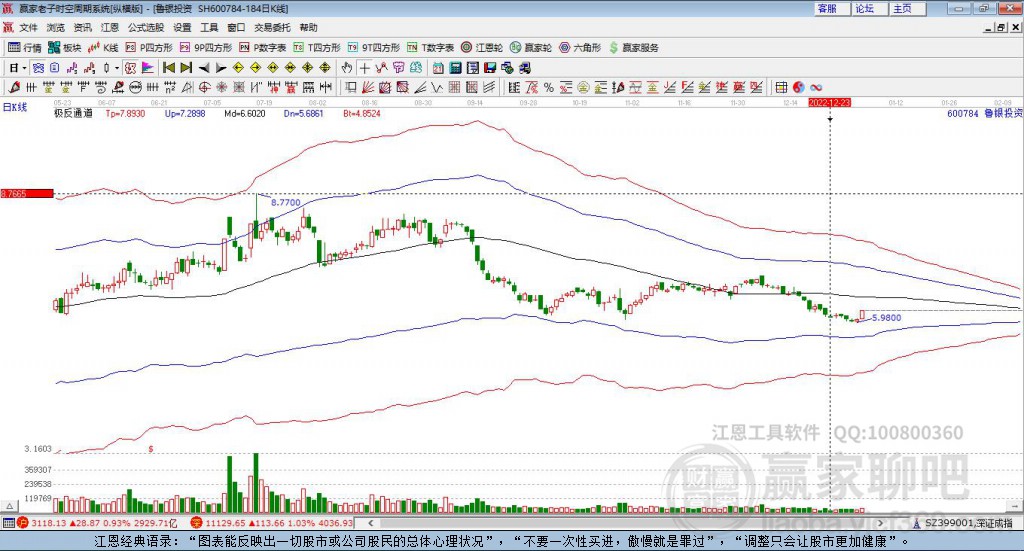Select the zigzag wave line tool
The height and width of the screenshot is (551, 1024).
click(436, 87)
